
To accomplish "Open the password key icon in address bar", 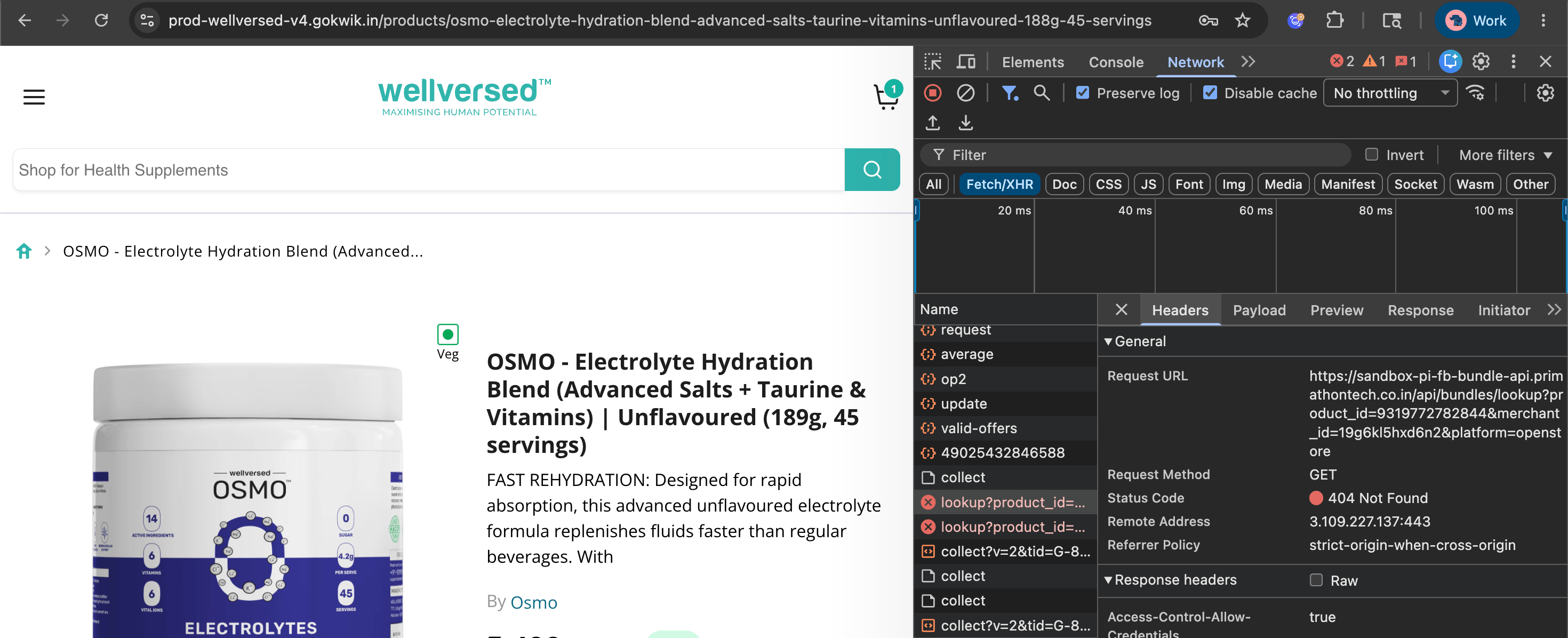I will coord(1208,21).
